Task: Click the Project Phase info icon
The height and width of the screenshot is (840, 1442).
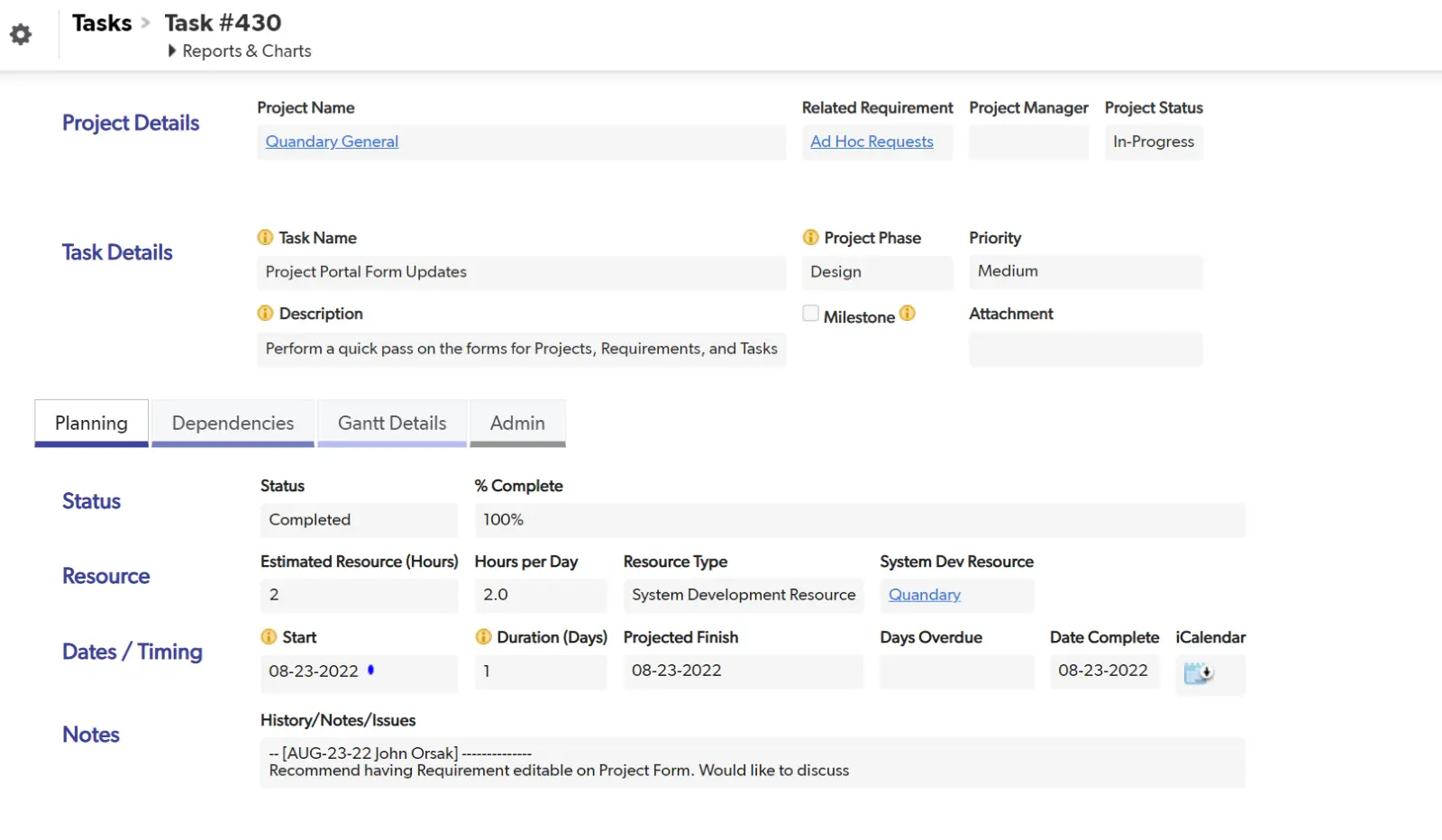Action: point(810,237)
